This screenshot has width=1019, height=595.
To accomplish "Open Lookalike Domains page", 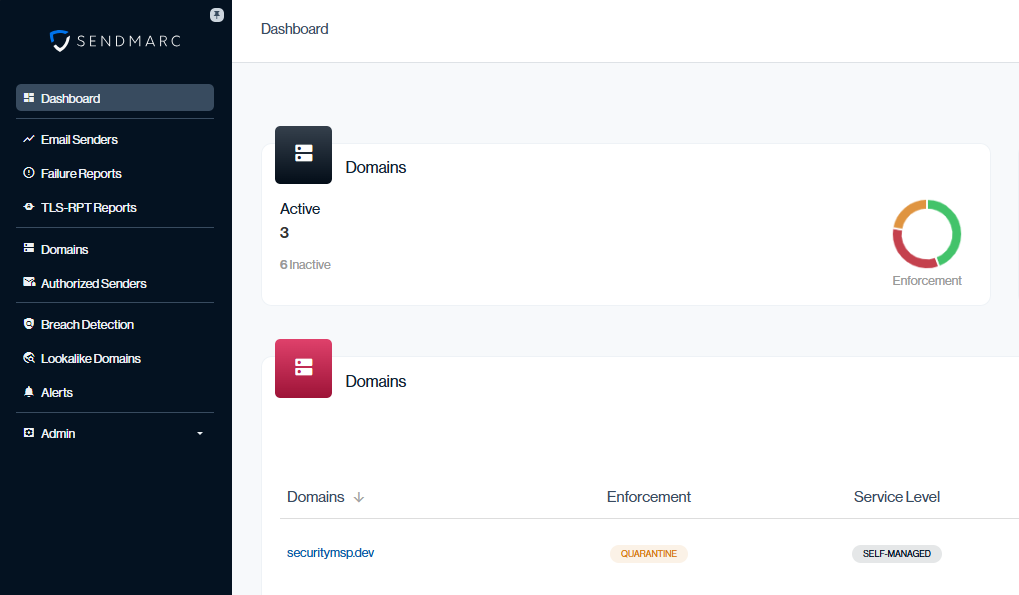I will [x=90, y=359].
